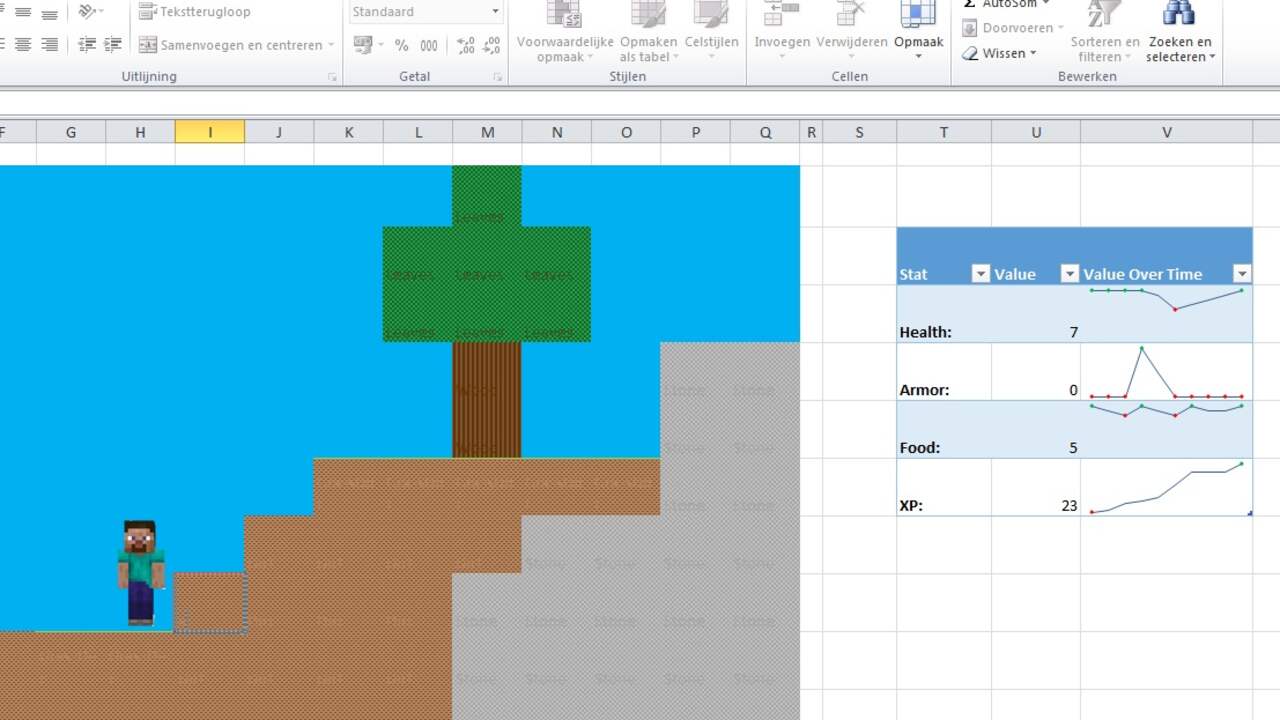The height and width of the screenshot is (720, 1280).
Task: Click the thousands separator 000 icon
Action: coord(430,45)
